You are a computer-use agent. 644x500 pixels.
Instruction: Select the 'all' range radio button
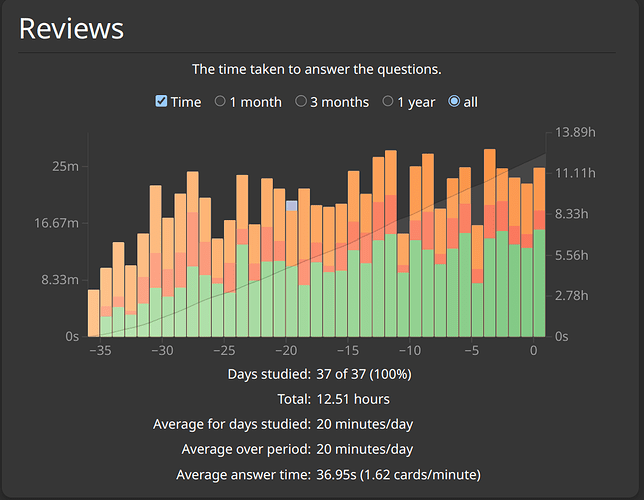tap(456, 102)
